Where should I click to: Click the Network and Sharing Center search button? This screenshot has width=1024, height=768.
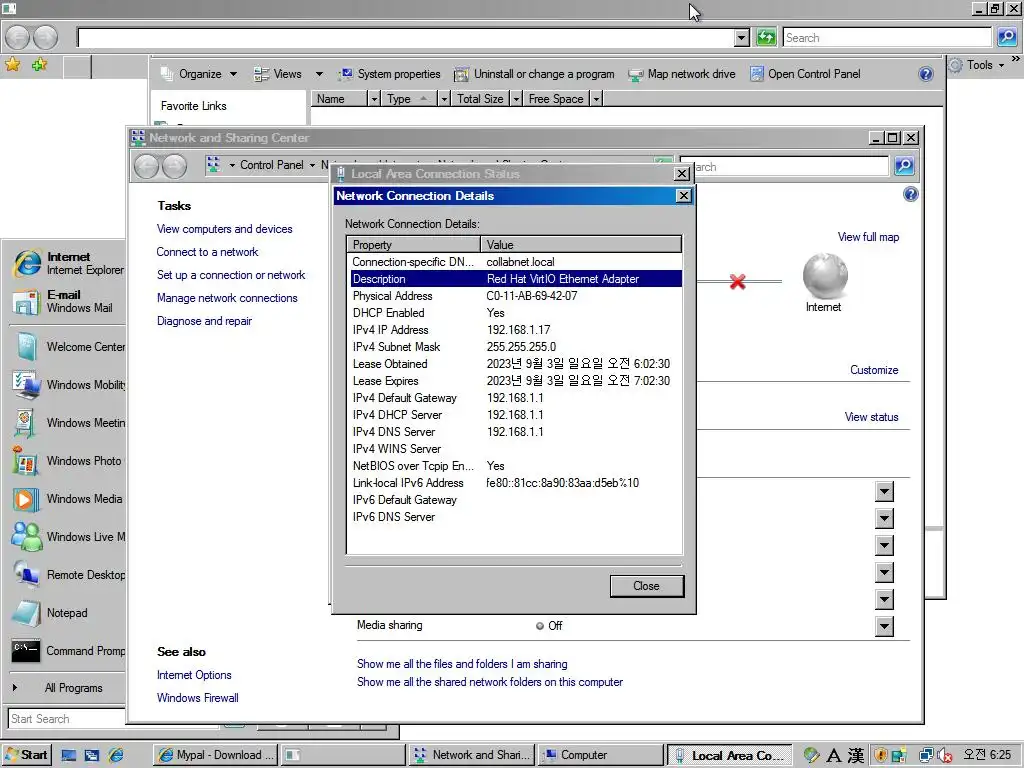pos(904,166)
